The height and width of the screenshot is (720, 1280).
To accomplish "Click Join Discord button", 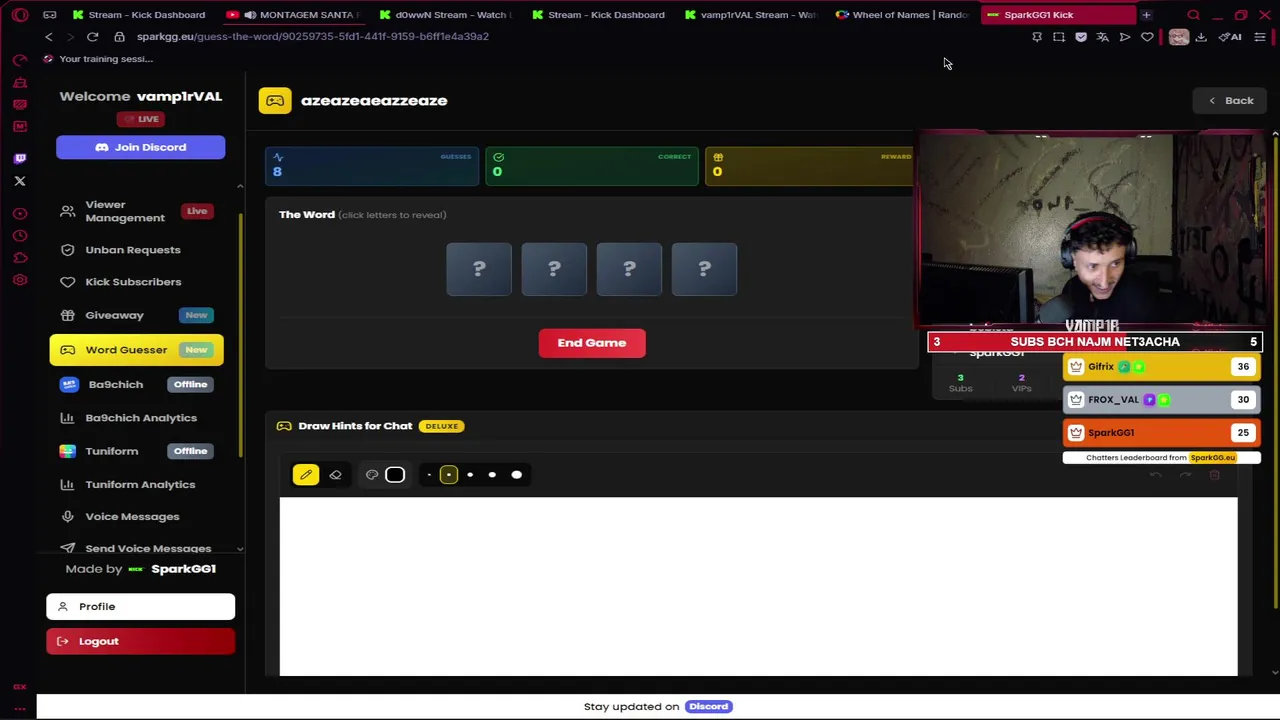I will (x=140, y=147).
